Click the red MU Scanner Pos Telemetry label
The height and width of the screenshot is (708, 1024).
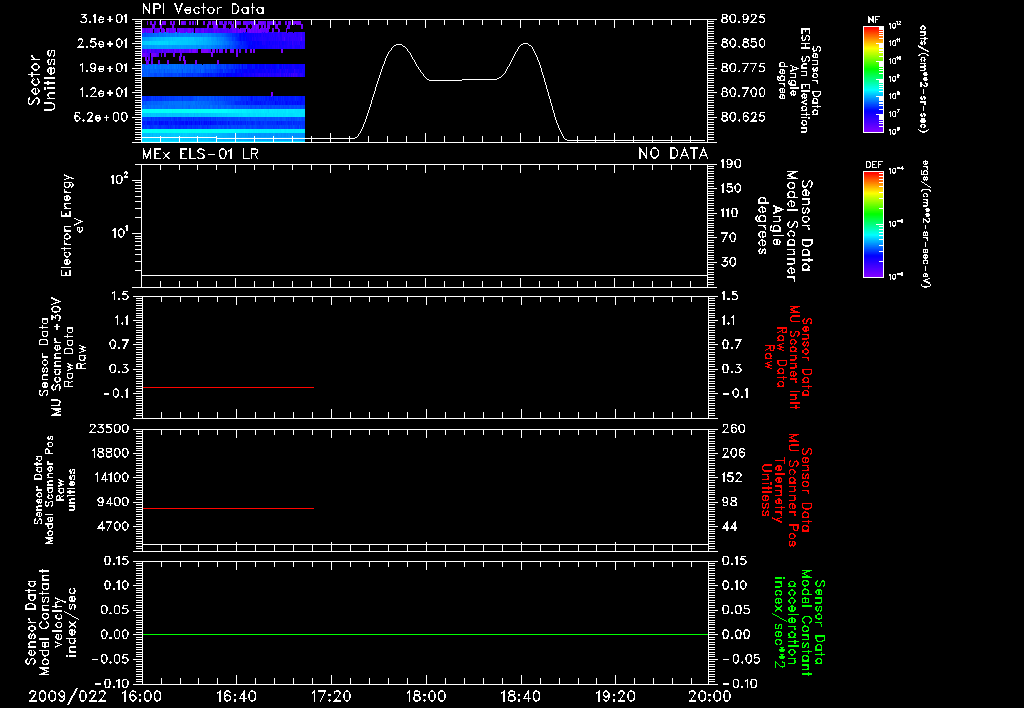coord(786,490)
